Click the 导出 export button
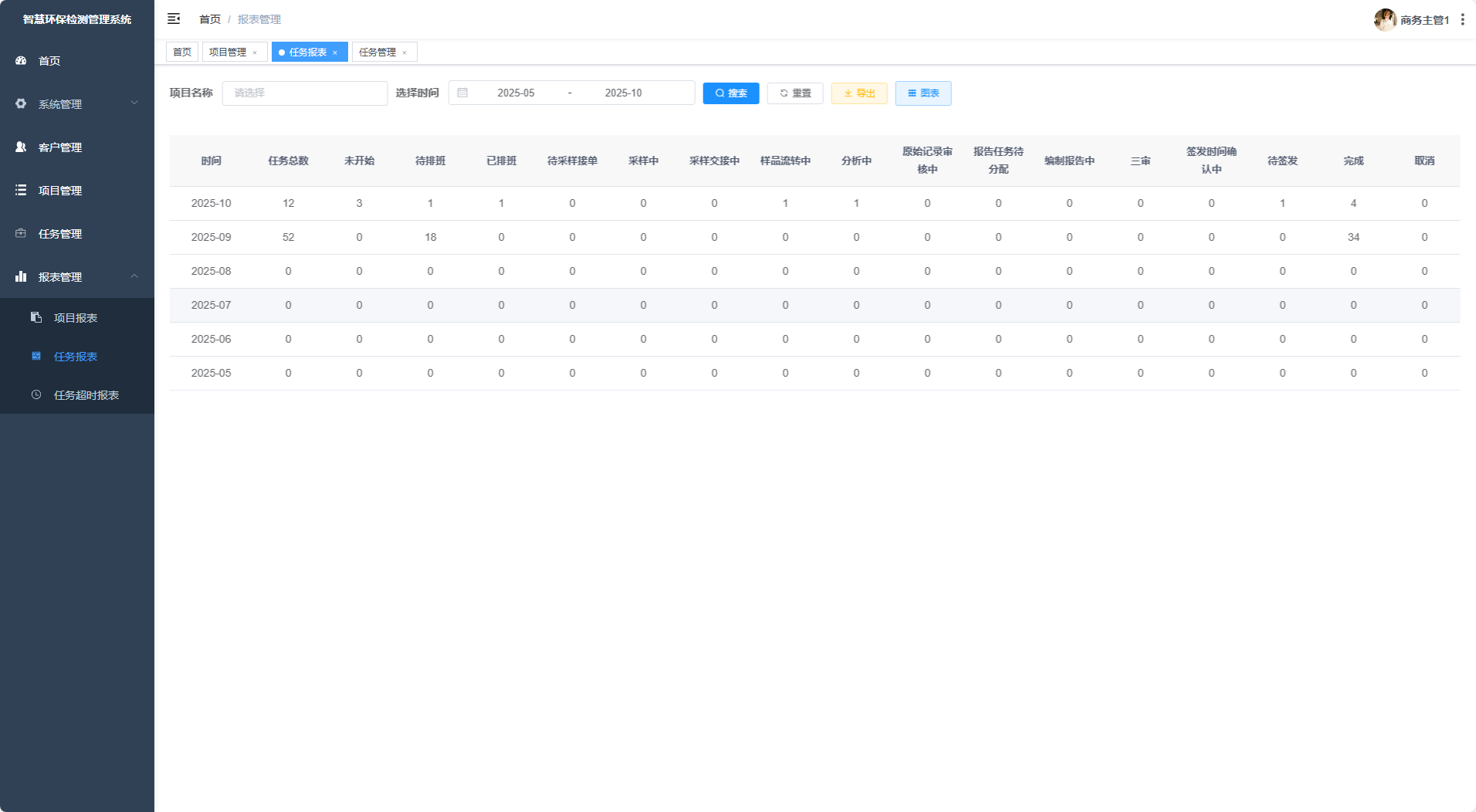 pos(858,93)
